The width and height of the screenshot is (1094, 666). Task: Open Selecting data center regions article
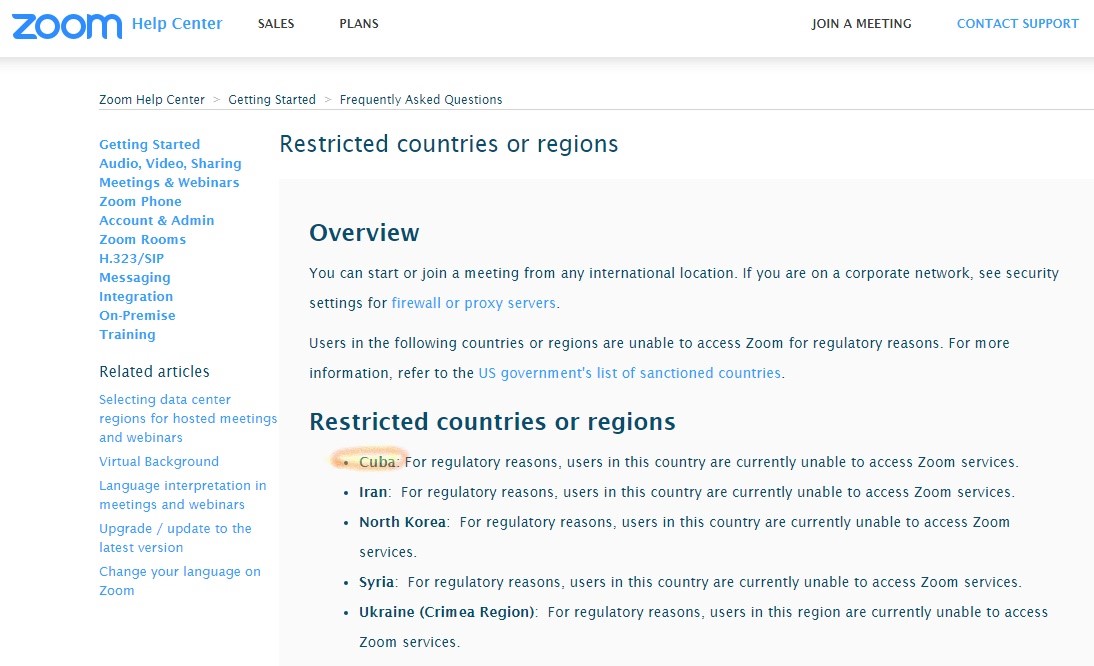[x=188, y=418]
